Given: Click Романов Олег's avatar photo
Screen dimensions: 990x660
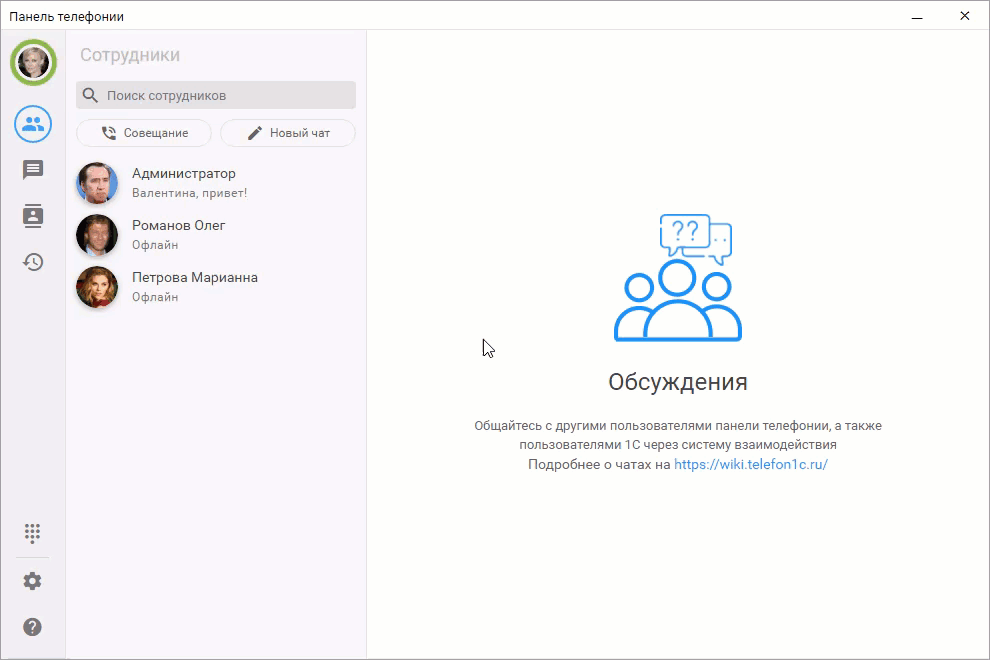Looking at the screenshot, I should [97, 235].
